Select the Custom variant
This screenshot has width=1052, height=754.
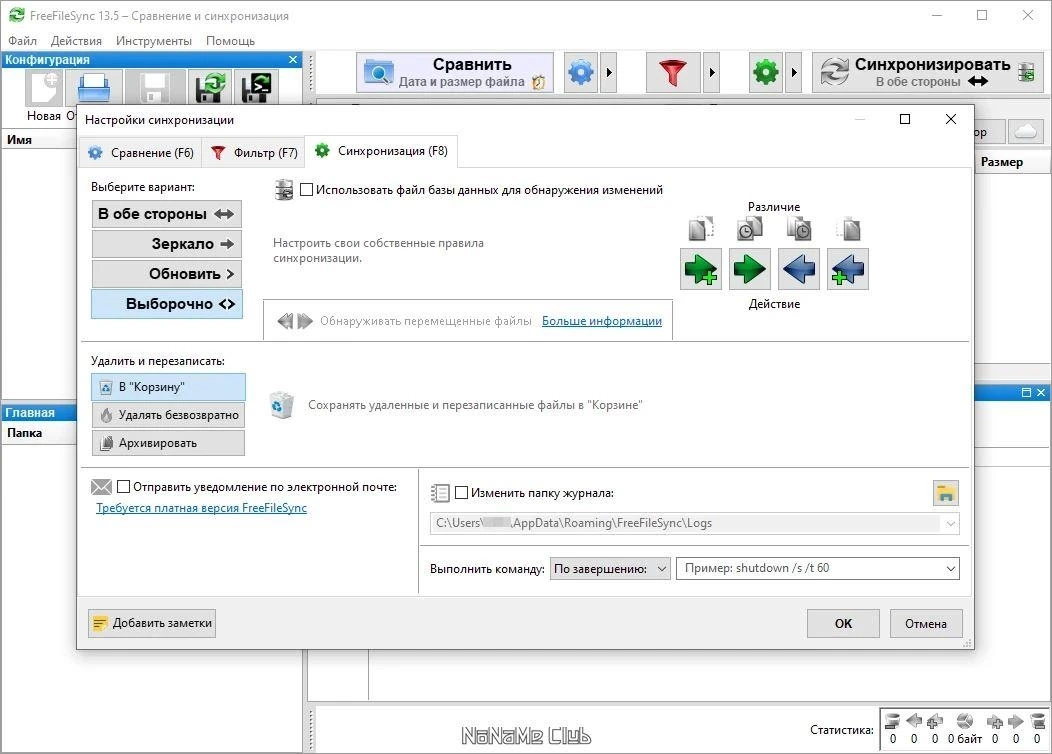pos(166,304)
